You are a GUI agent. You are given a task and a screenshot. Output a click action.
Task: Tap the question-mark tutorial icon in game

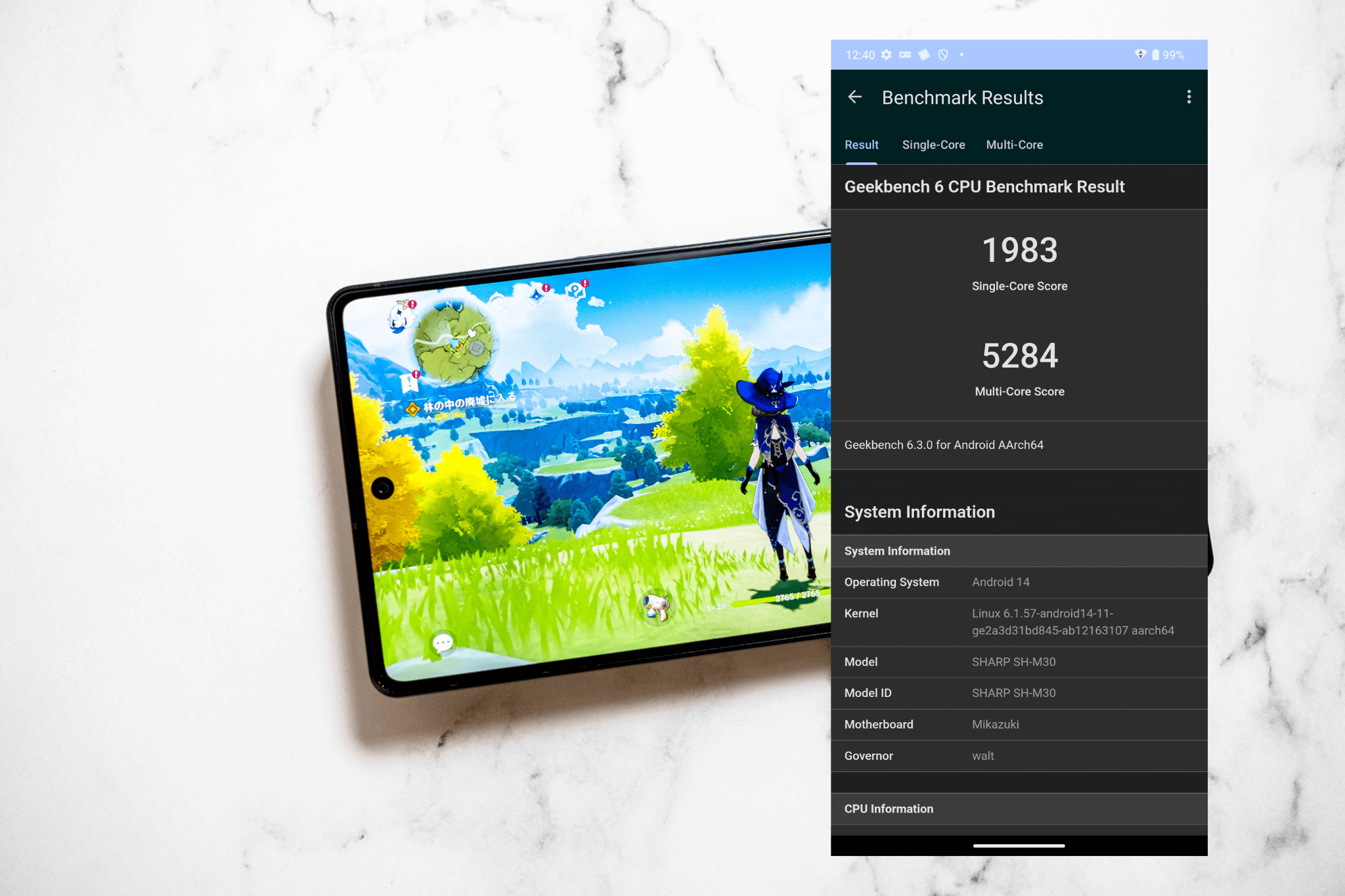point(577,289)
